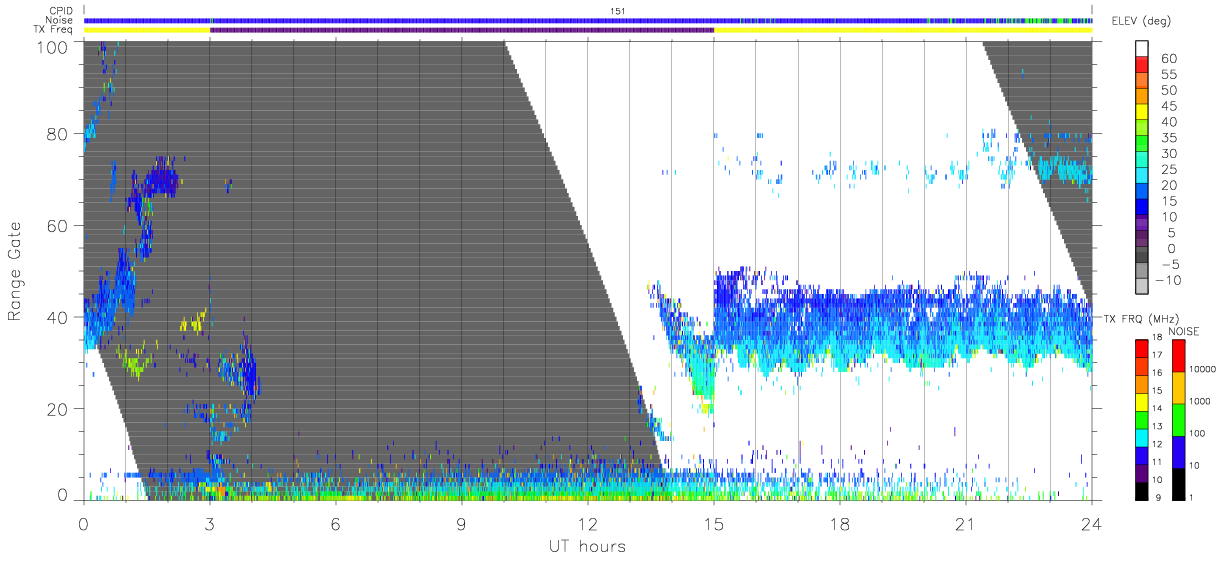
Task: Click the 'NOISE' legend title
Action: (1184, 332)
